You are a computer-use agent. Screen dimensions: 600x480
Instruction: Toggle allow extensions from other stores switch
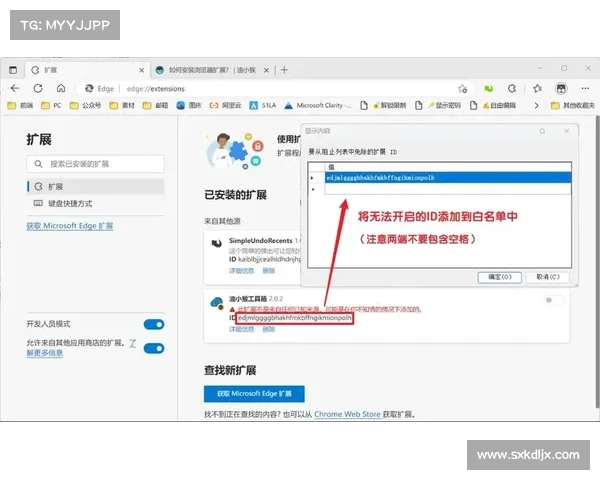coord(153,348)
